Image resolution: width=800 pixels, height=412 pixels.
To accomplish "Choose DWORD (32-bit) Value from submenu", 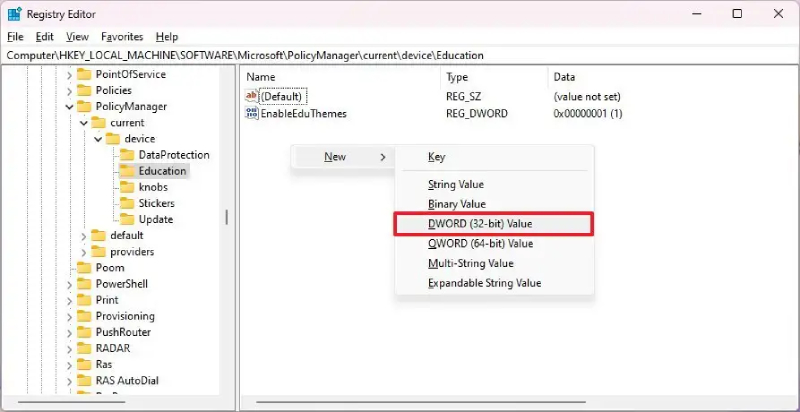I will click(x=494, y=224).
